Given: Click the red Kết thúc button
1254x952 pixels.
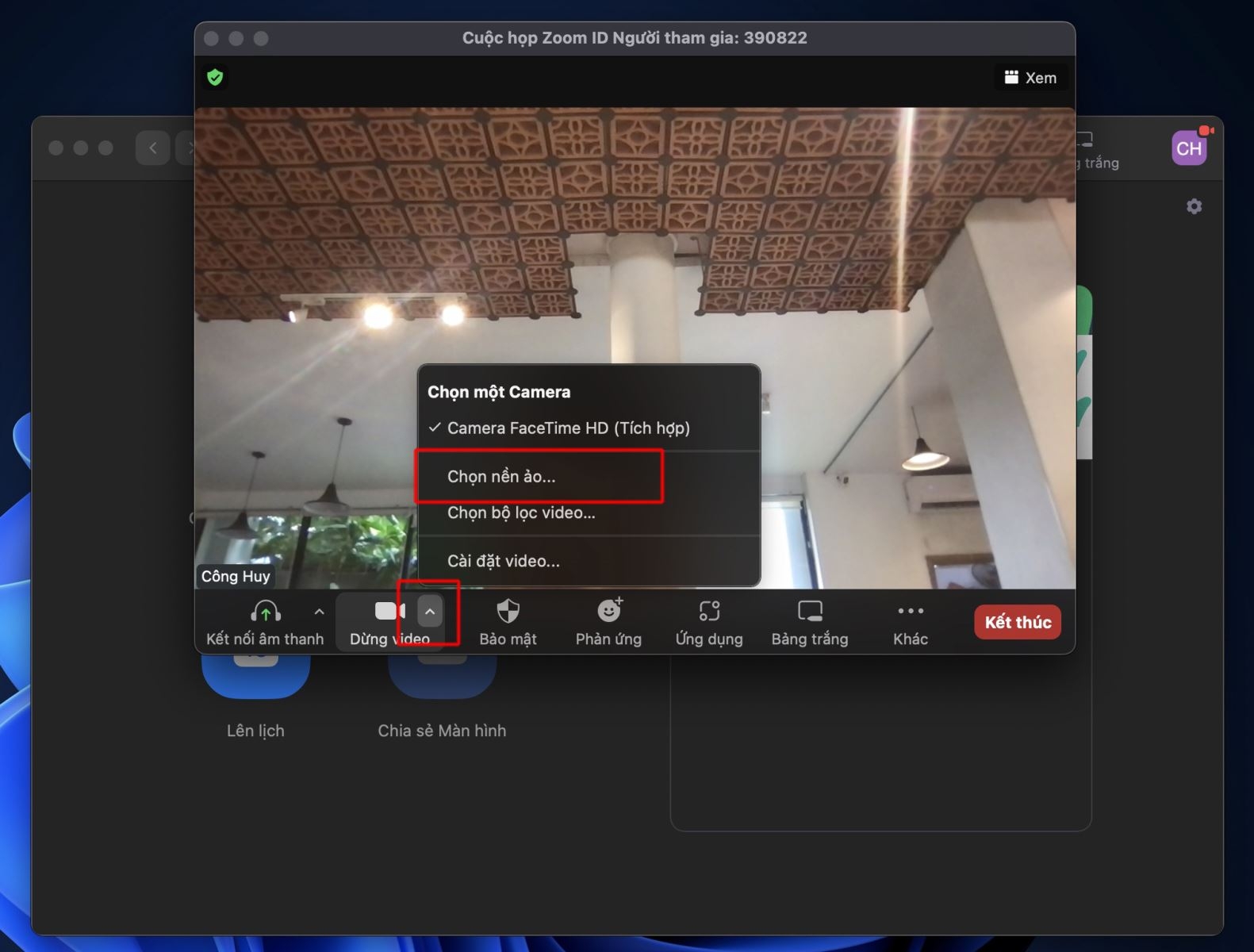Looking at the screenshot, I should 1018,622.
